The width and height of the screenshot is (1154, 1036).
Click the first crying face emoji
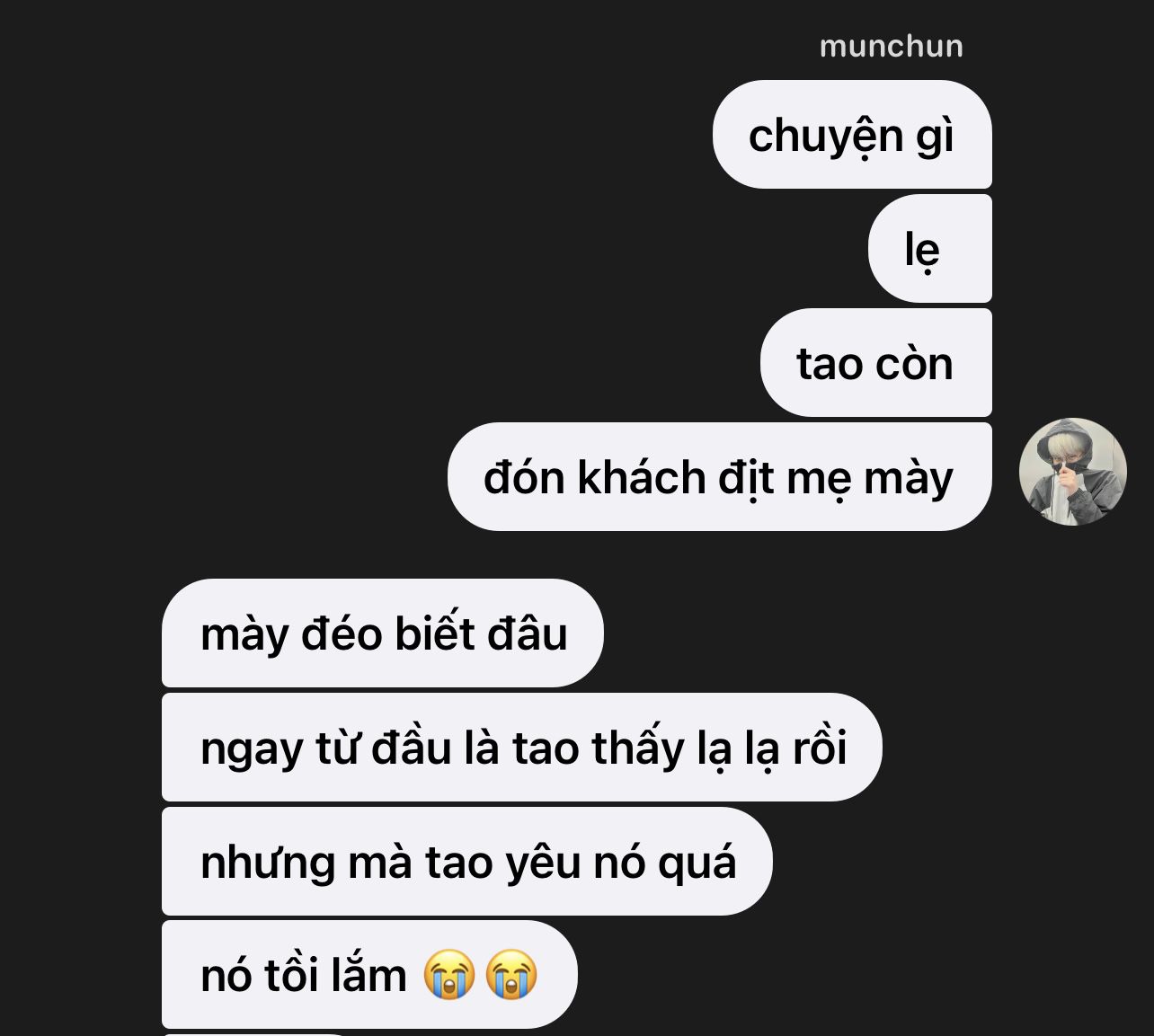tap(449, 976)
